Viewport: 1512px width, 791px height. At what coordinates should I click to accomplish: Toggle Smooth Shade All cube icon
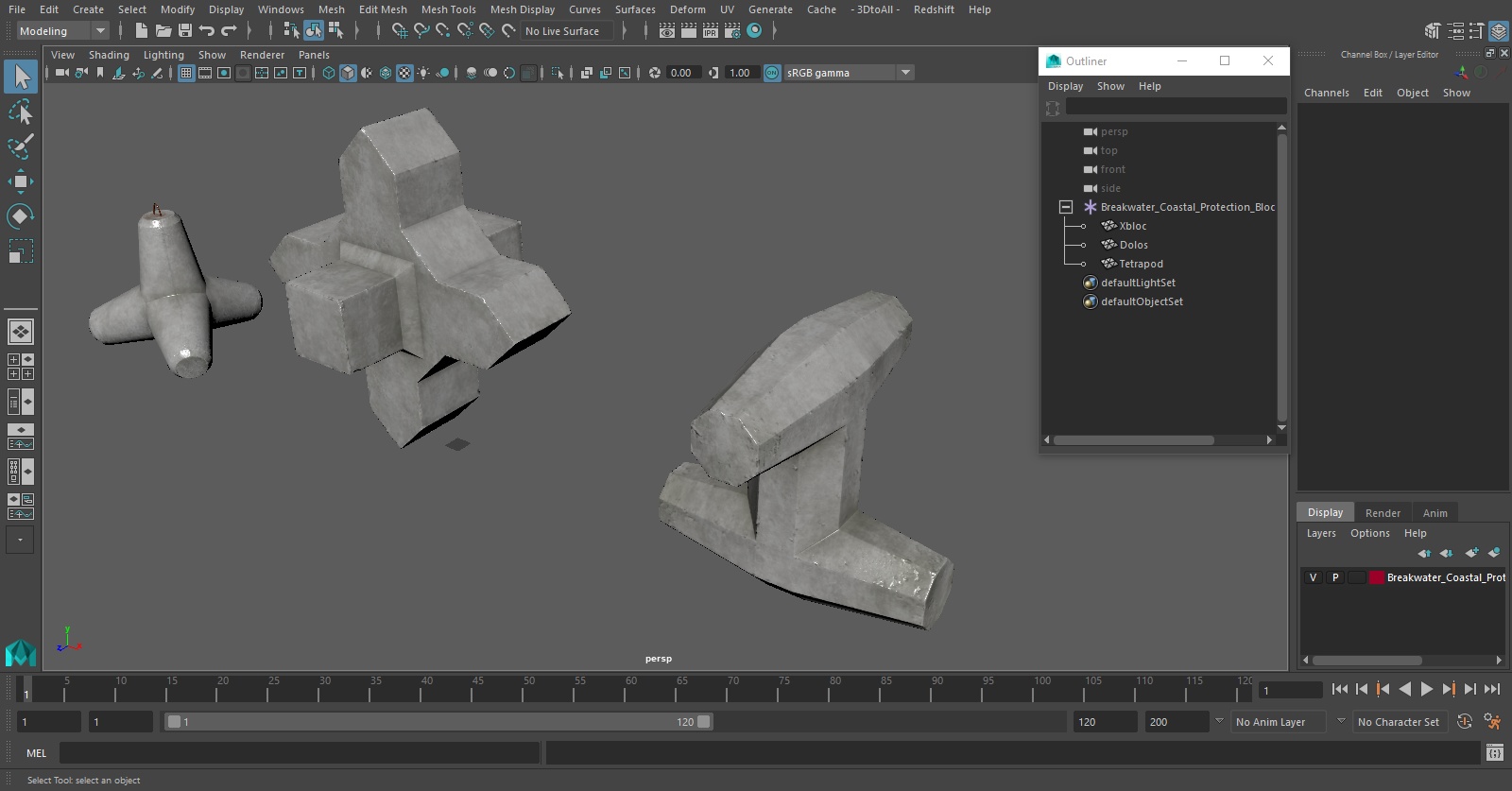coord(348,73)
